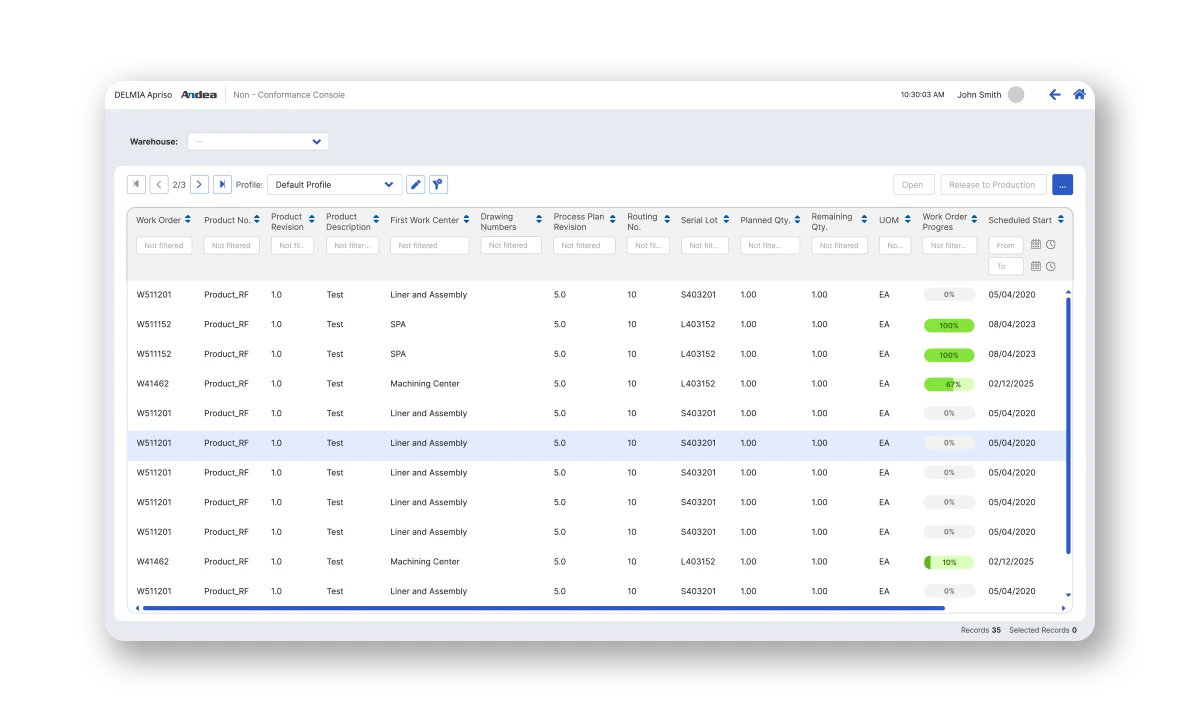Click the Open button
Screen dimensions: 1200x724
click(912, 185)
